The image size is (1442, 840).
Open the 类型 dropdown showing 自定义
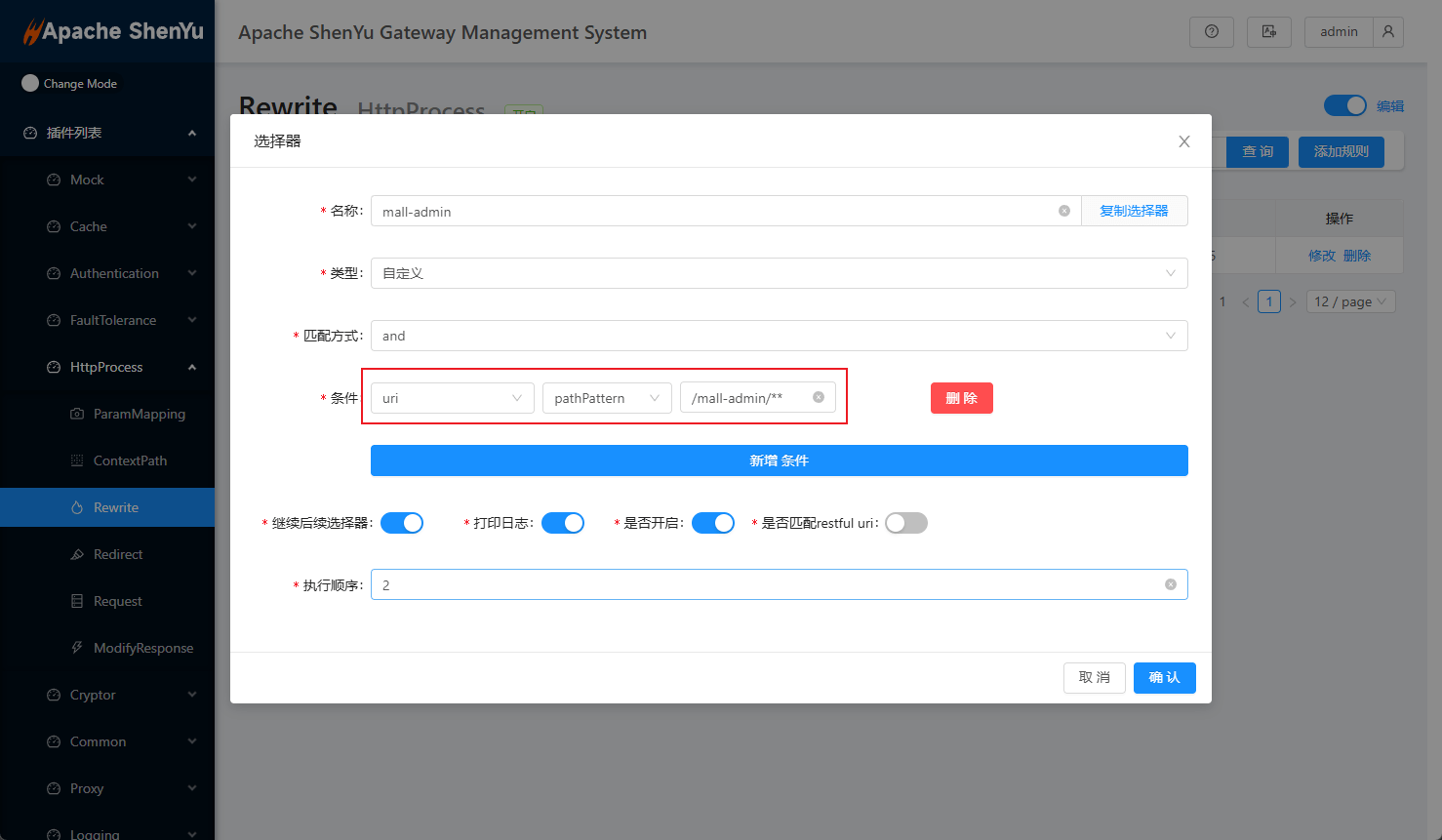(779, 273)
